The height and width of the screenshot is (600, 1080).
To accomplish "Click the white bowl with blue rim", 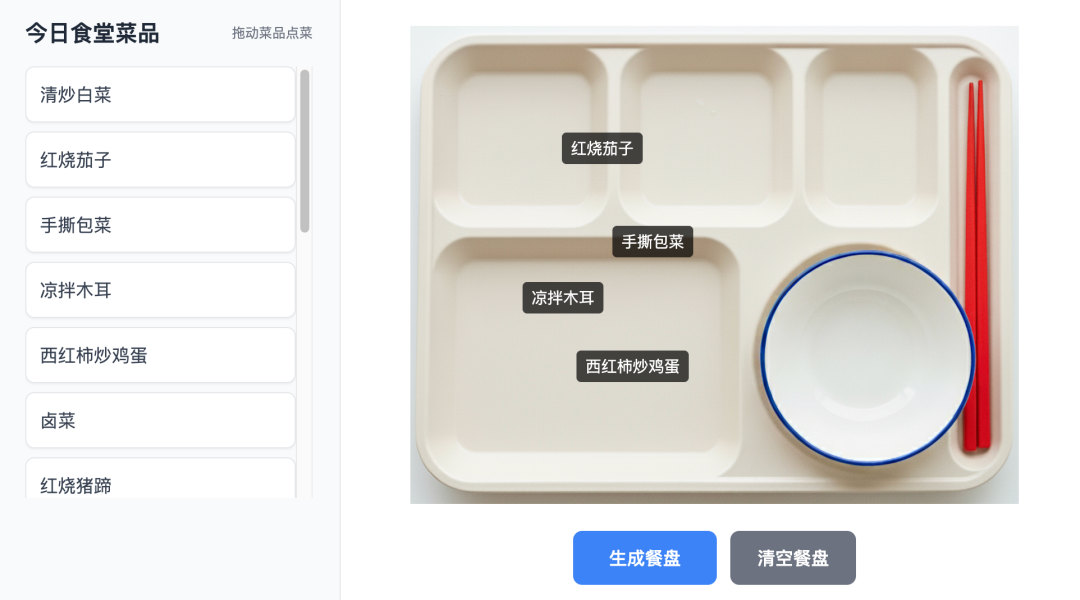I will click(867, 358).
